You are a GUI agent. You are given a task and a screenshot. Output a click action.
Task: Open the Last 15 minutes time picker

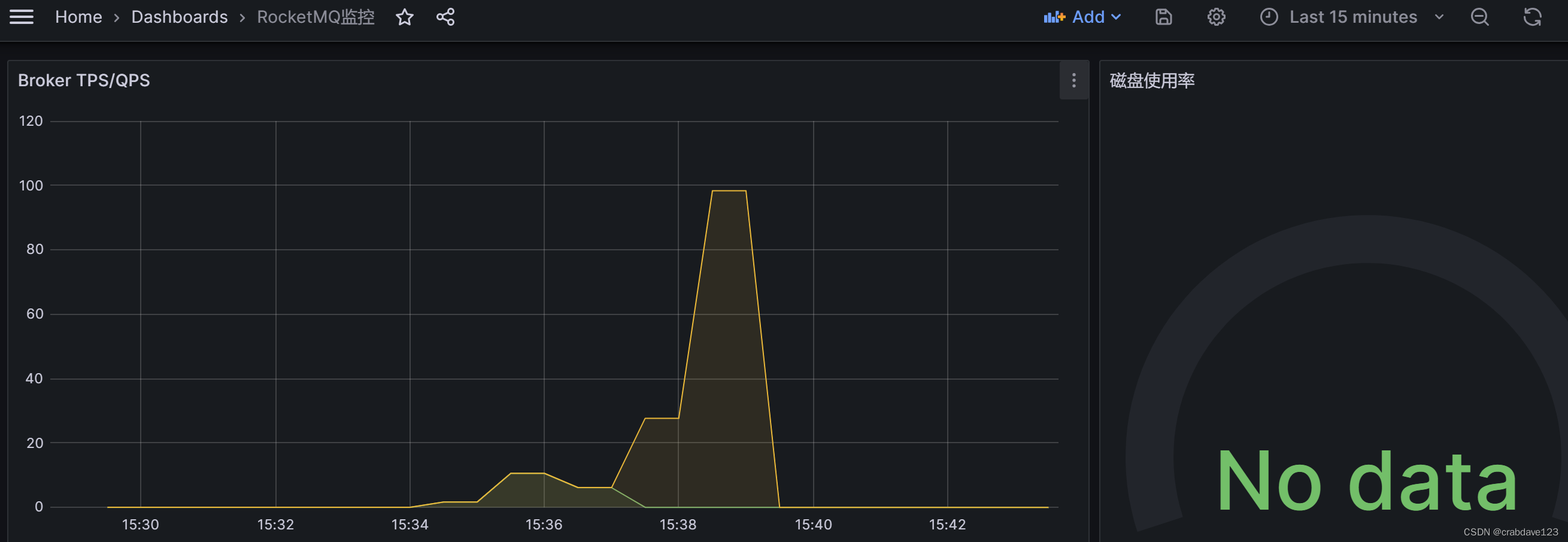pyautogui.click(x=1352, y=17)
